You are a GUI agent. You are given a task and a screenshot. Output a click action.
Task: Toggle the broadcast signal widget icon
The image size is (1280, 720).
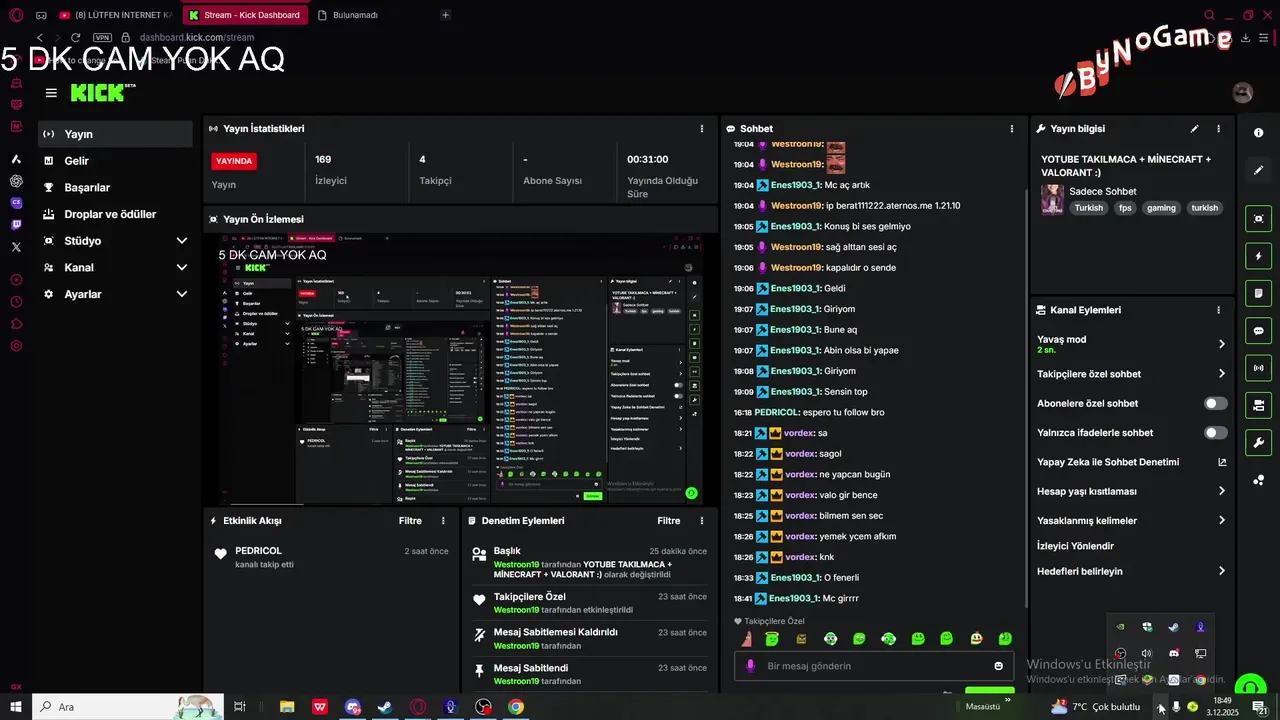coord(1258,367)
